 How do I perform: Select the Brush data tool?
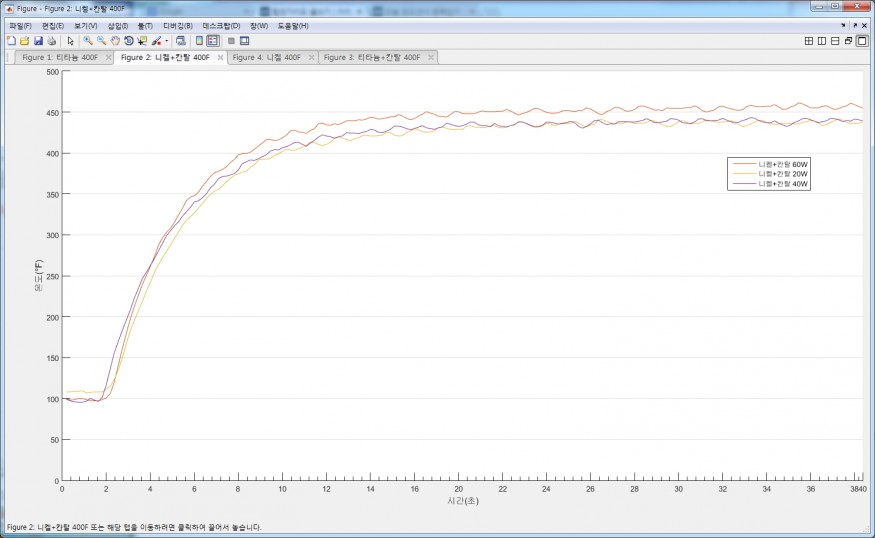pos(156,41)
